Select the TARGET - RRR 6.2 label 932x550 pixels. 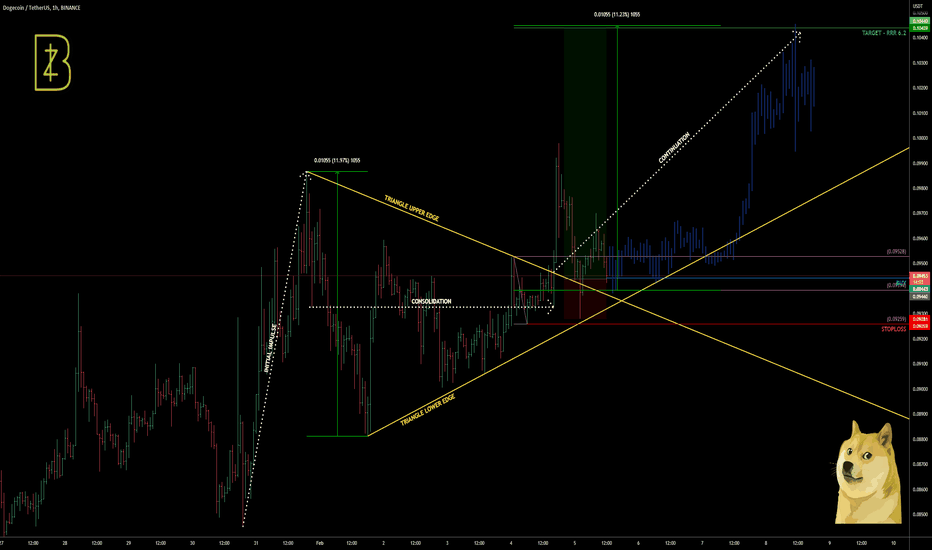(884, 33)
